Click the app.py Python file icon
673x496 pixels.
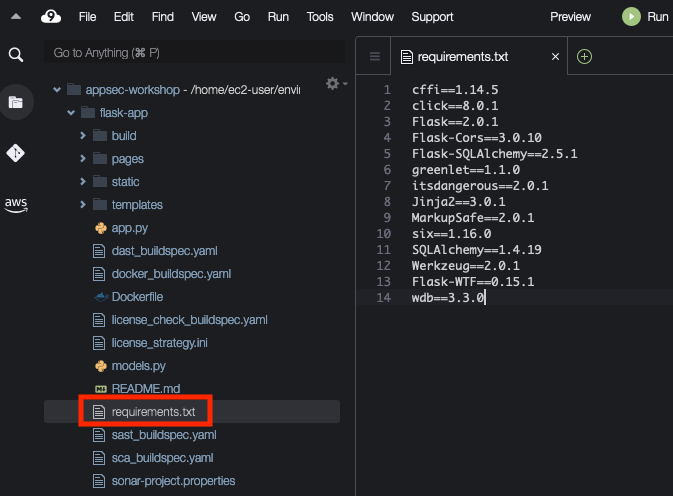point(100,228)
